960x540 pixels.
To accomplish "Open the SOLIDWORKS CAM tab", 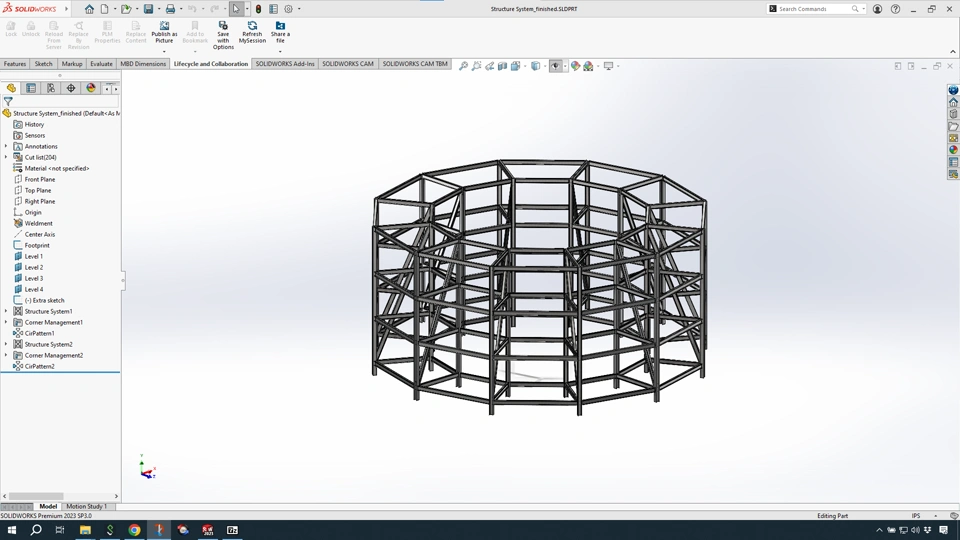I will pos(347,64).
